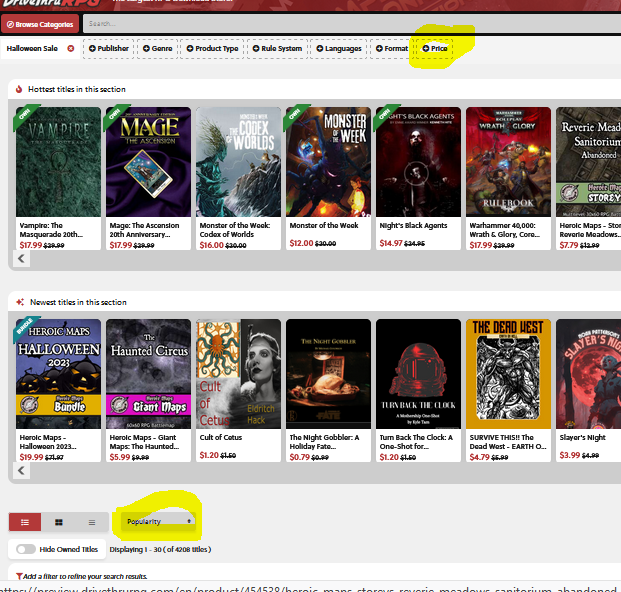Expand the Format filter
The image size is (621, 592).
tap(391, 48)
